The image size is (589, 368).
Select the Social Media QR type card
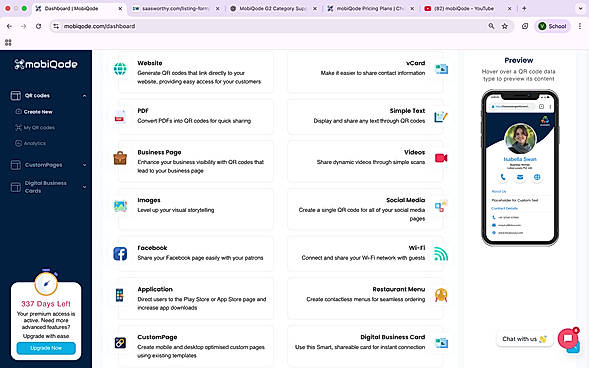pos(367,209)
